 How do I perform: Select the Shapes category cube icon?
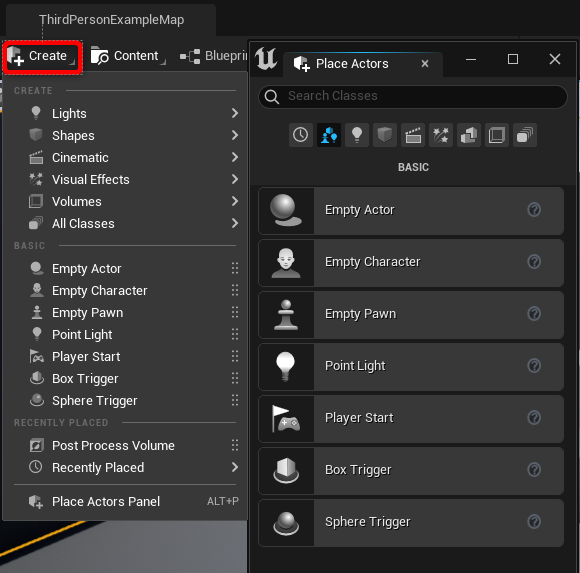pos(385,135)
